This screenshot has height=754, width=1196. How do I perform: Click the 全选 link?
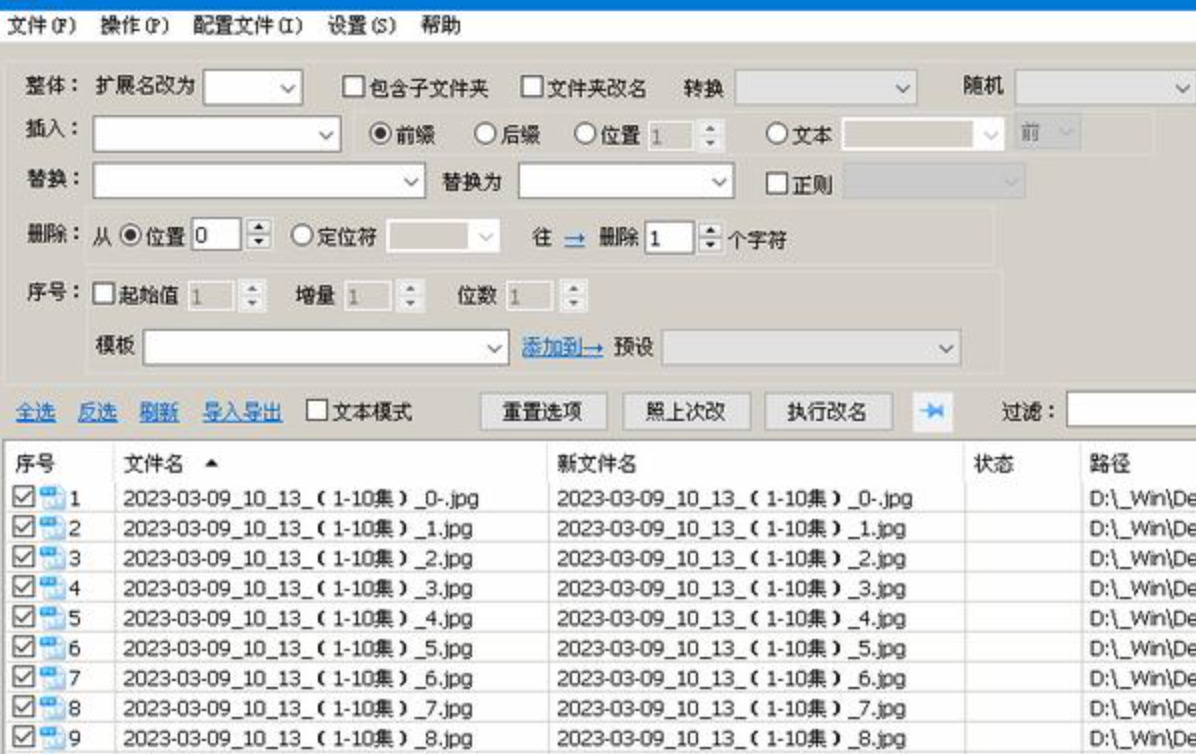tap(36, 412)
